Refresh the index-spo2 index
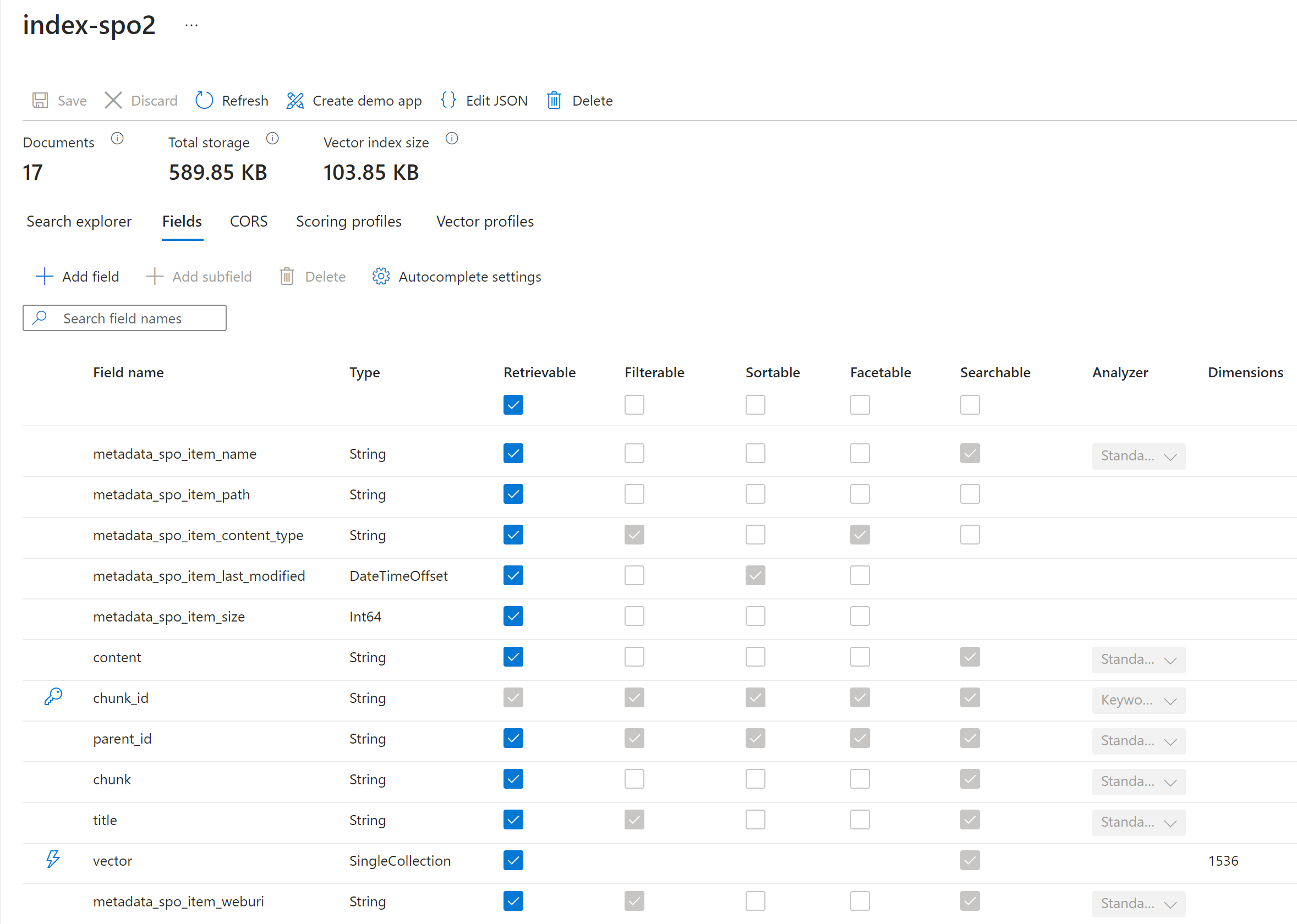Viewport: 1297px width, 924px height. click(232, 100)
